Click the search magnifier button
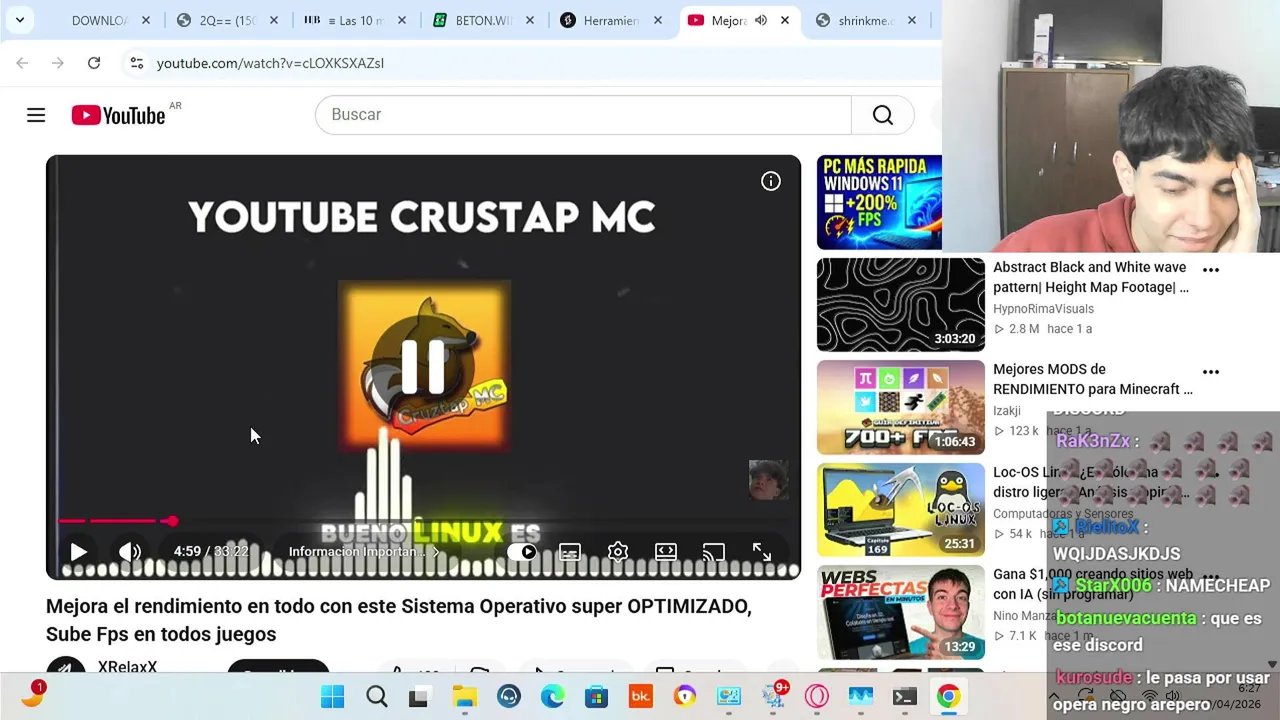 click(882, 115)
